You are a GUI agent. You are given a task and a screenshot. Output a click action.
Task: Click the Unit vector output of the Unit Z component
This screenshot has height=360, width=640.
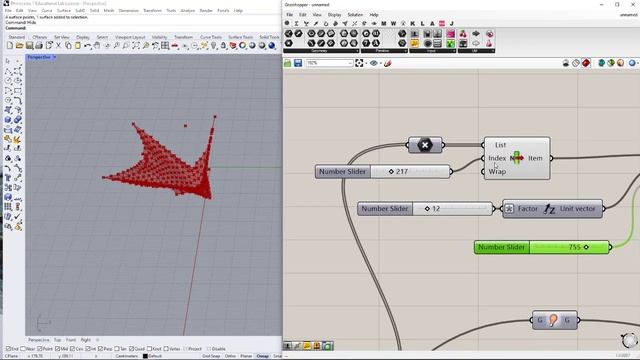578,209
